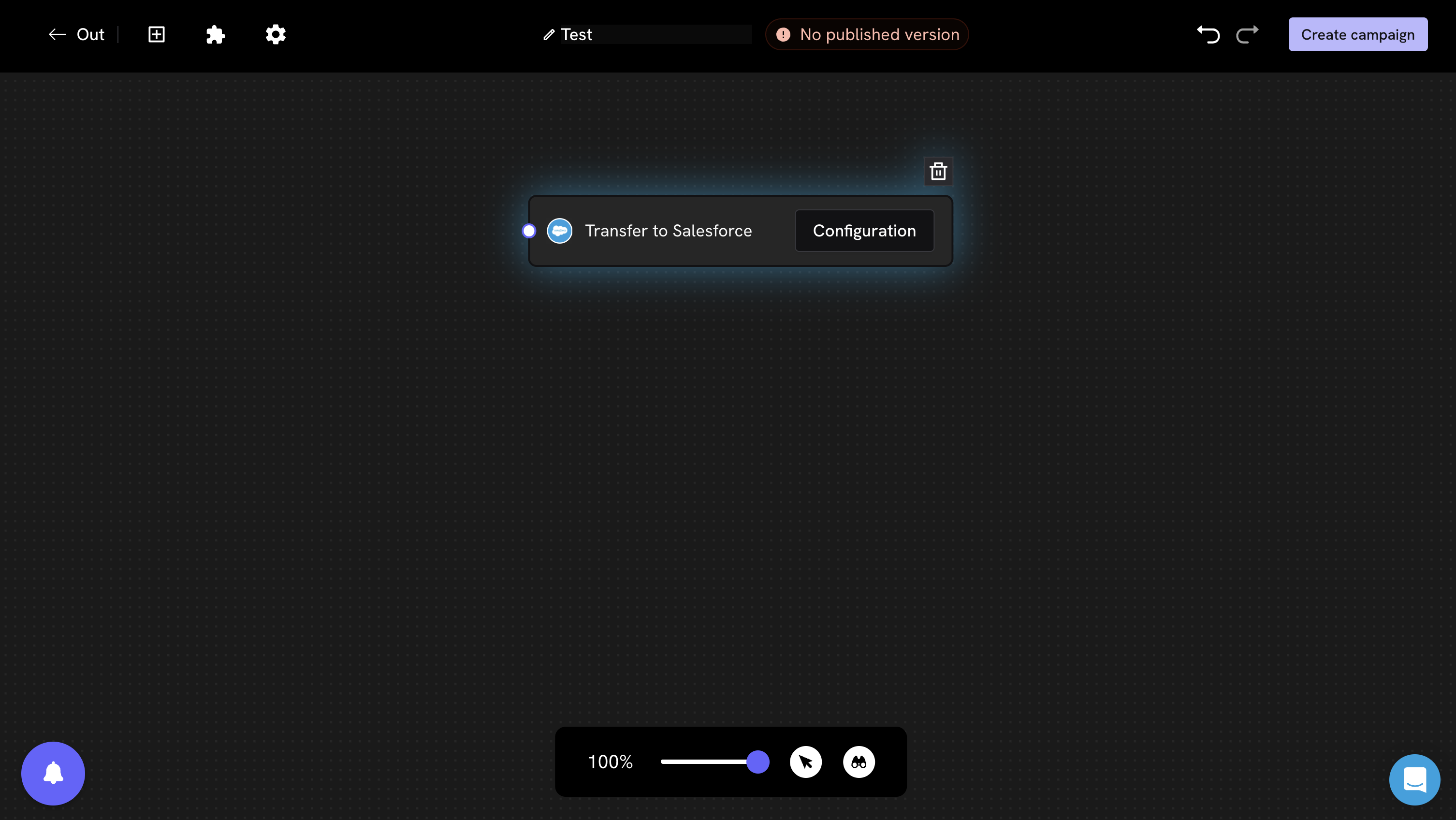Click the add block plus-square icon
The height and width of the screenshot is (820, 1456).
[x=157, y=34]
